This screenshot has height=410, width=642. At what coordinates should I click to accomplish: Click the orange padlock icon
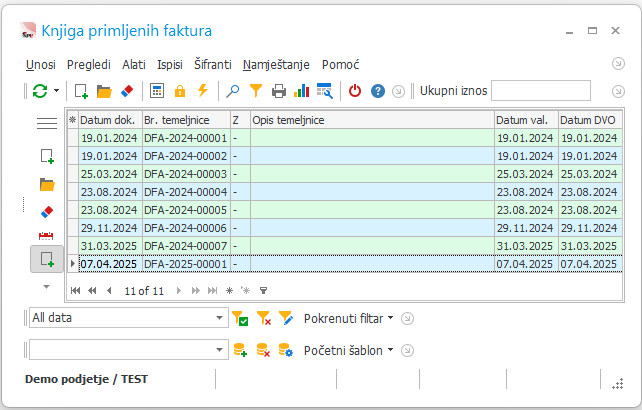[x=180, y=91]
